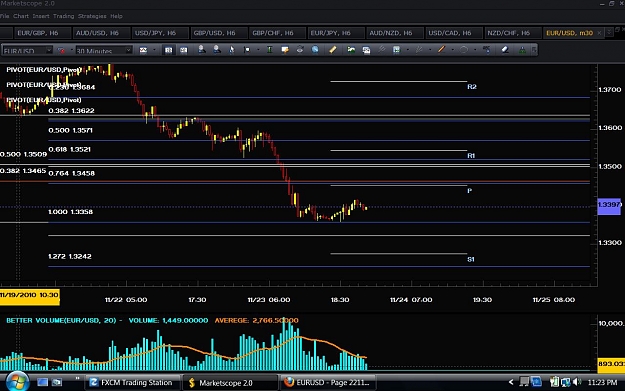This screenshot has width=625, height=391.
Task: Open the File menu
Action: coord(4,16)
